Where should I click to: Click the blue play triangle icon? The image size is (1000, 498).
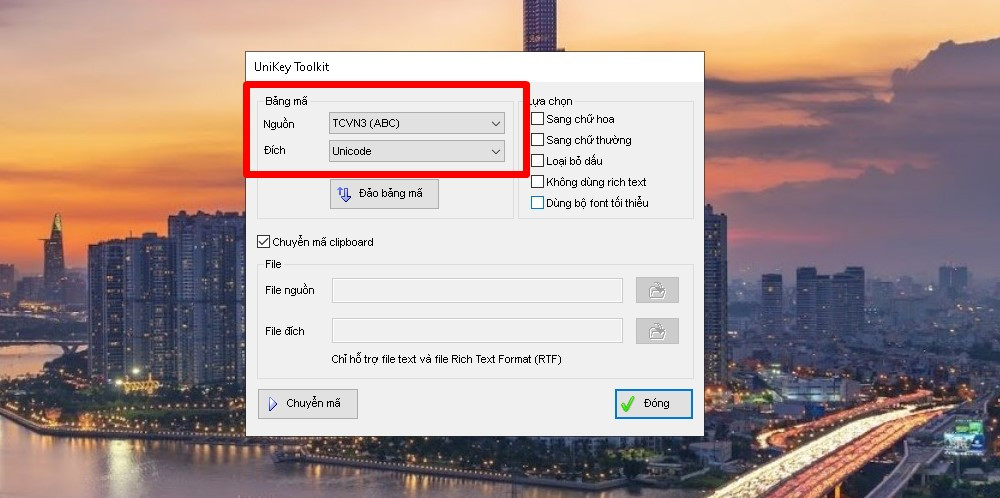point(273,404)
